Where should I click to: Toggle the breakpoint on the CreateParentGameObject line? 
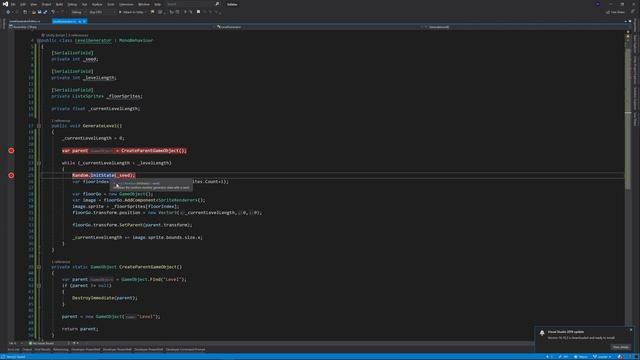pos(11,151)
